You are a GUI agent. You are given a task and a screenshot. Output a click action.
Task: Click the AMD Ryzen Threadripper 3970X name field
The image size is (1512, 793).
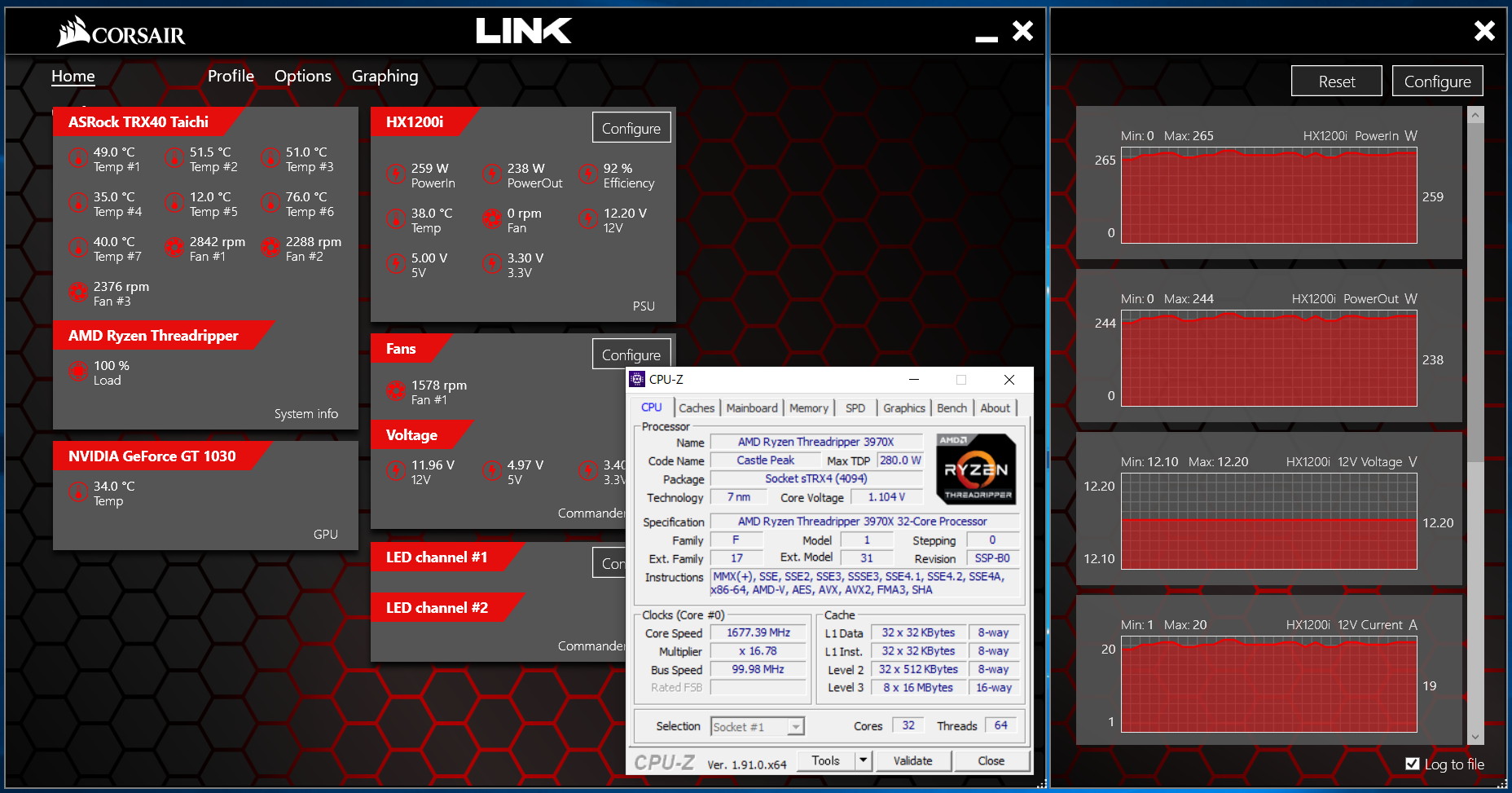coord(816,442)
